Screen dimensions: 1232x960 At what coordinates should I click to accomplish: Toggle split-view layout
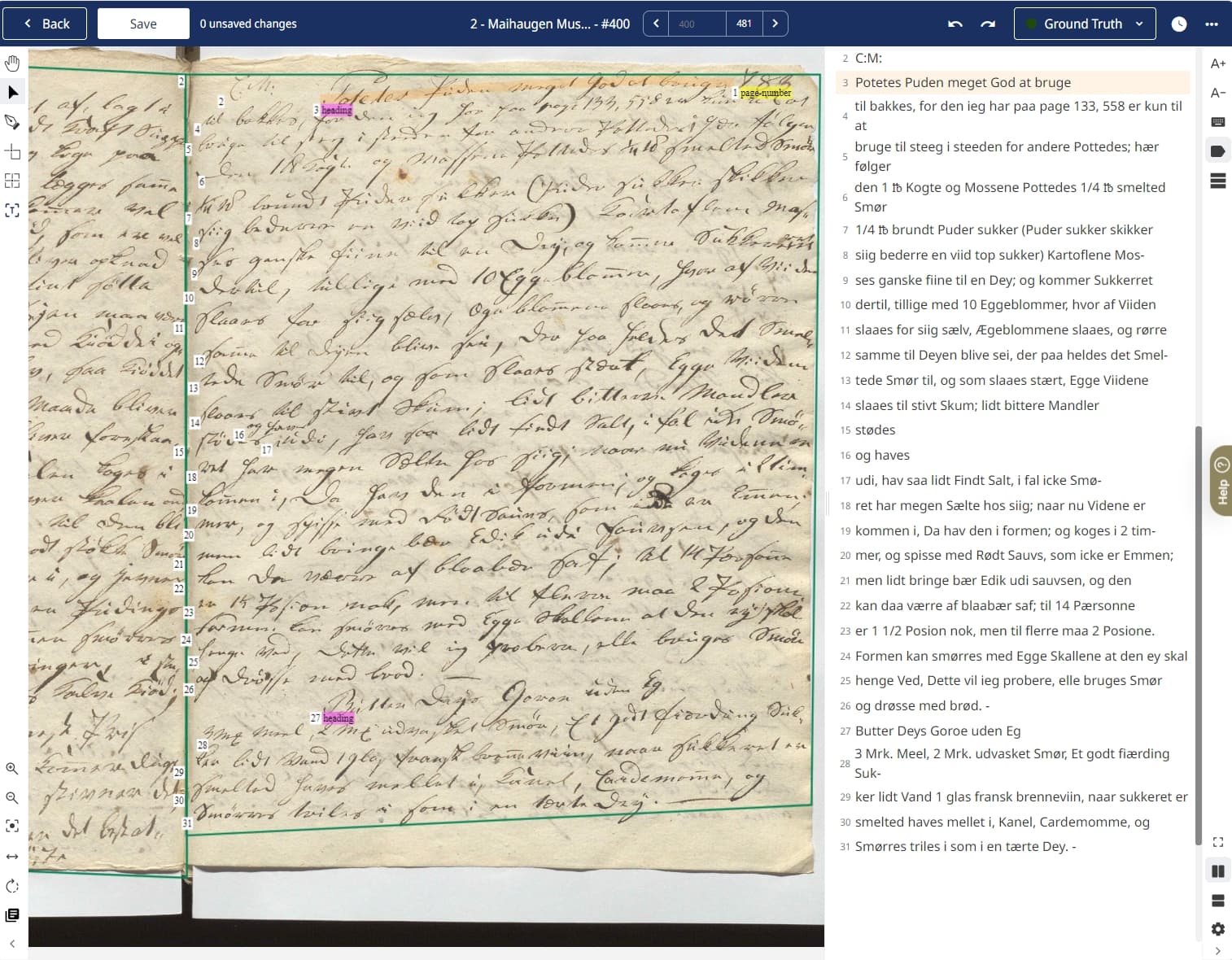tap(1218, 870)
